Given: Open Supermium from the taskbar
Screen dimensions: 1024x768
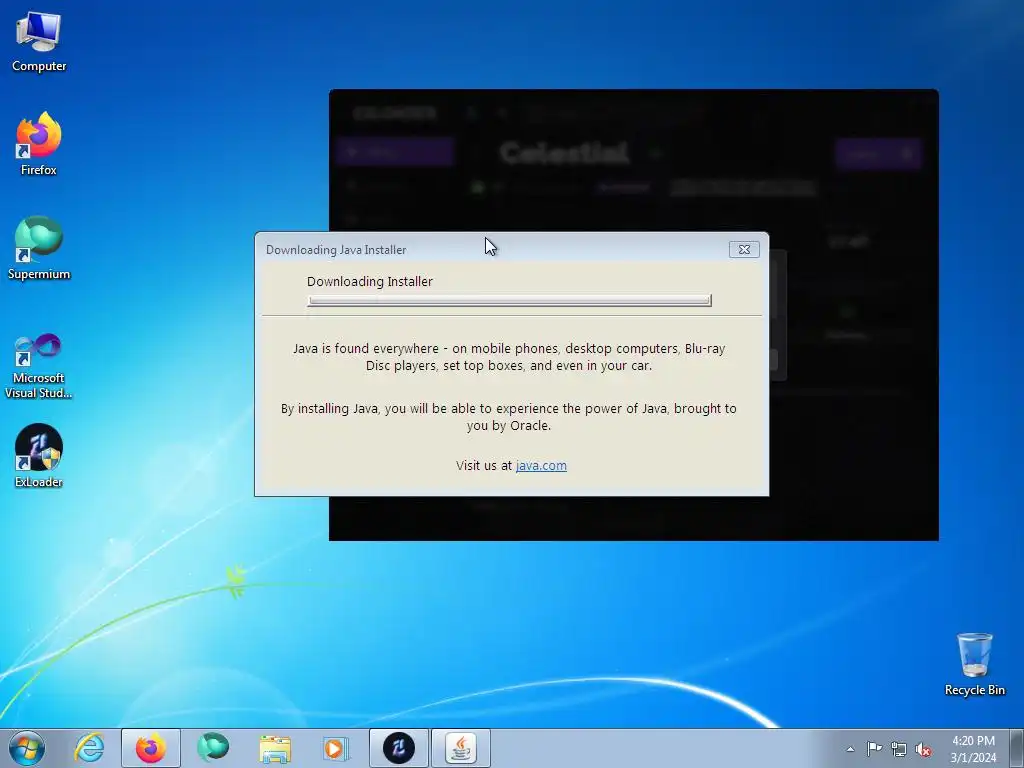Looking at the screenshot, I should tap(213, 748).
